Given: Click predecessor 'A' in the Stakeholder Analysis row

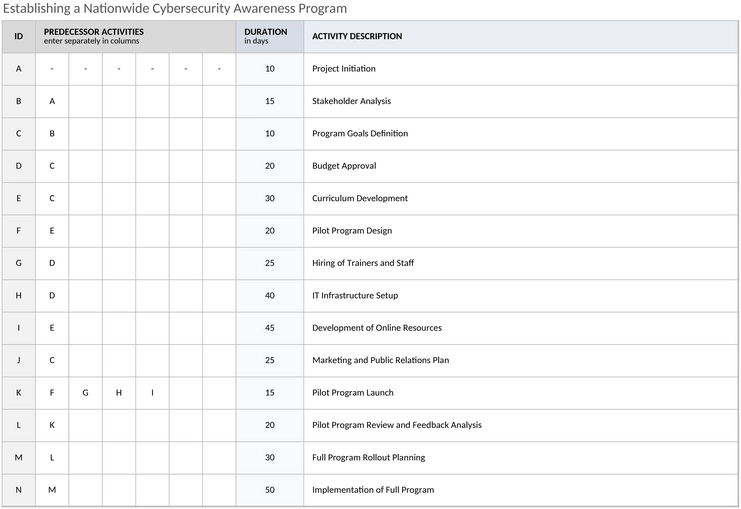Looking at the screenshot, I should click(x=52, y=101).
